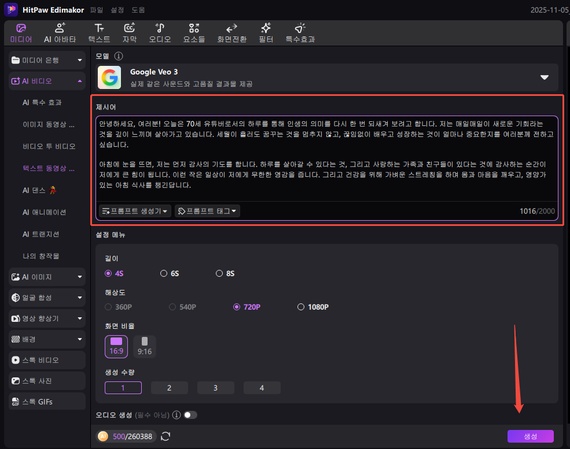Open 스톡 사진 in the sidebar

(47, 381)
